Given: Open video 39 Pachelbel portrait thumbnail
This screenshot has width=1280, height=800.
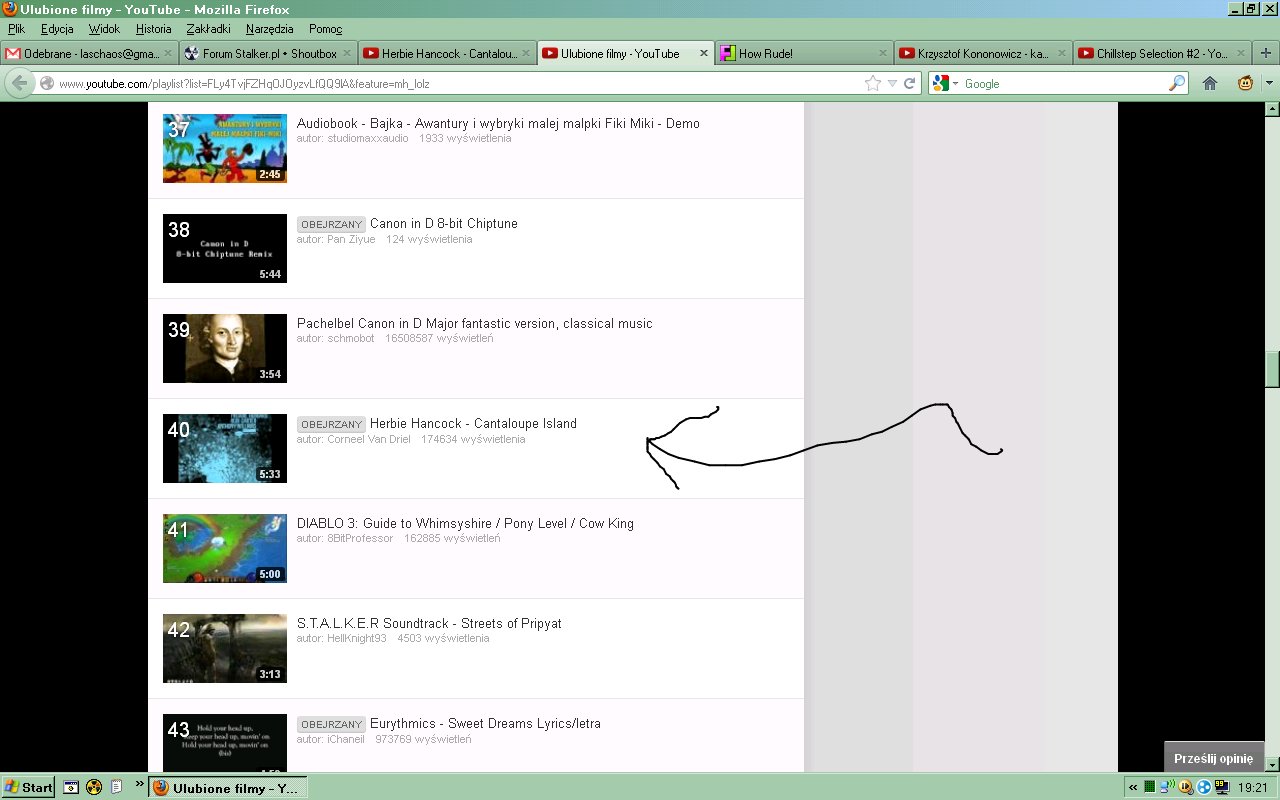Looking at the screenshot, I should [x=225, y=348].
